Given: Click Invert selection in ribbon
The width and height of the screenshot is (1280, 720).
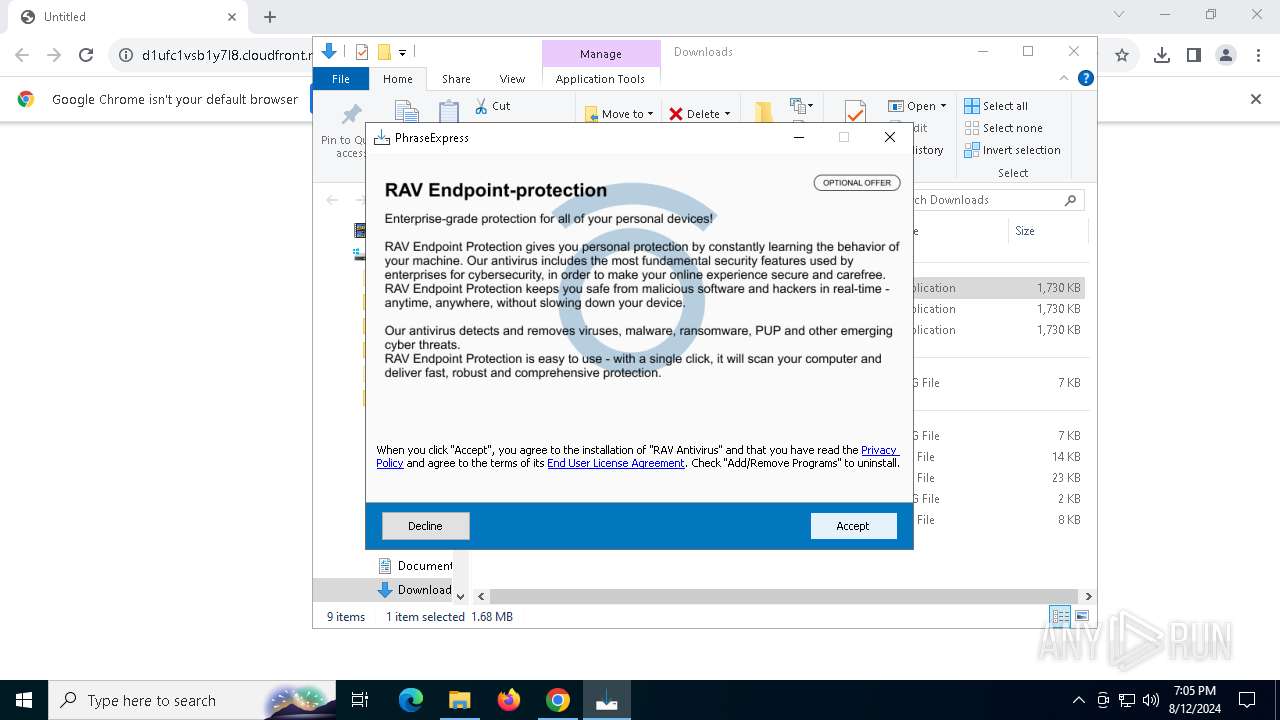Looking at the screenshot, I should 1012,150.
